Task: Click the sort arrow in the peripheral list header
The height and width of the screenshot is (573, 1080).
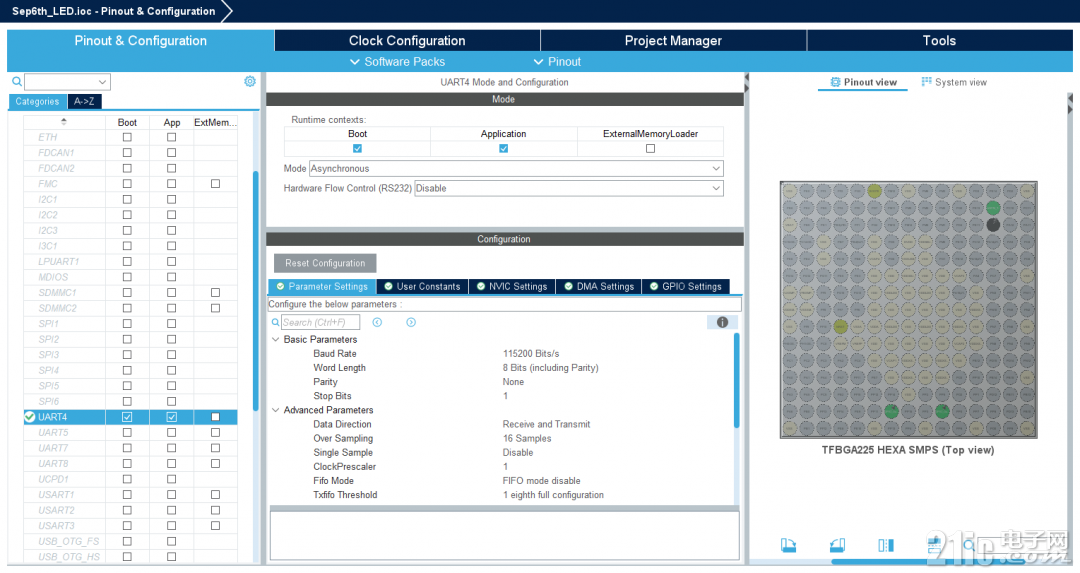Action: pyautogui.click(x=63, y=122)
